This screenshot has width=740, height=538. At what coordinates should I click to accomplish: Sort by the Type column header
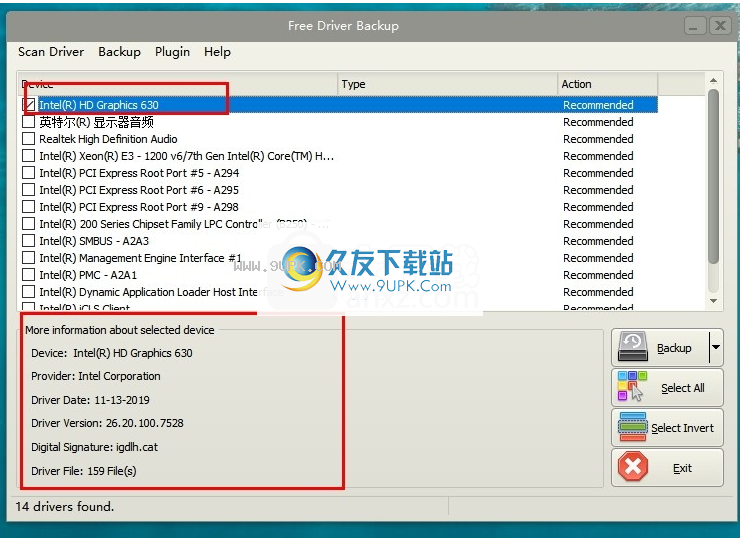447,84
